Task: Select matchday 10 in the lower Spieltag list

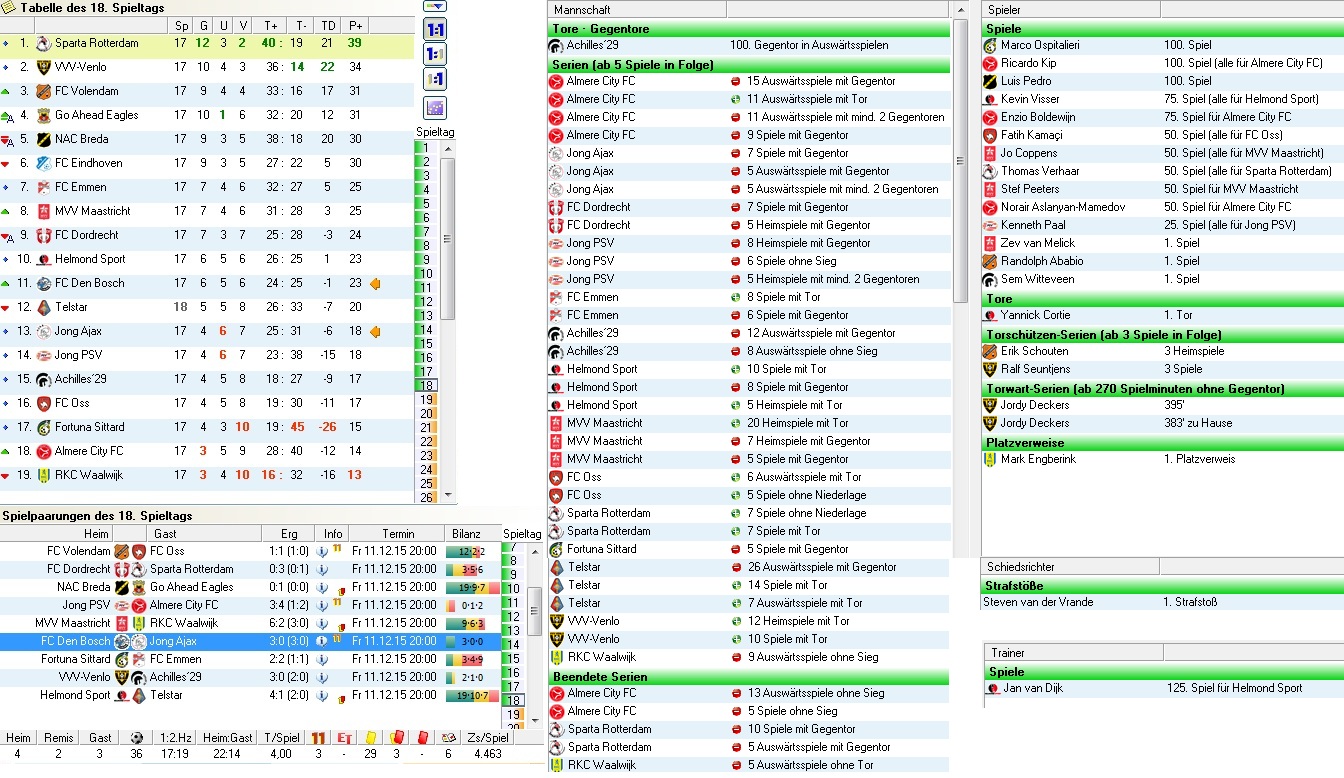Action: pyautogui.click(x=513, y=589)
